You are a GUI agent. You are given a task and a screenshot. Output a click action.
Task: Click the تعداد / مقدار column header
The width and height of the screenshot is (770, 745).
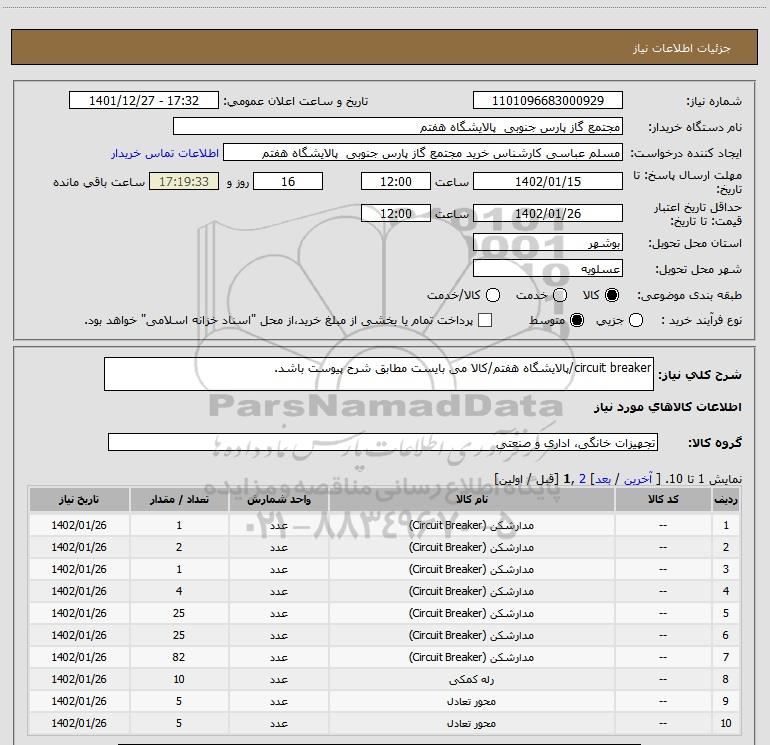pyautogui.click(x=179, y=499)
